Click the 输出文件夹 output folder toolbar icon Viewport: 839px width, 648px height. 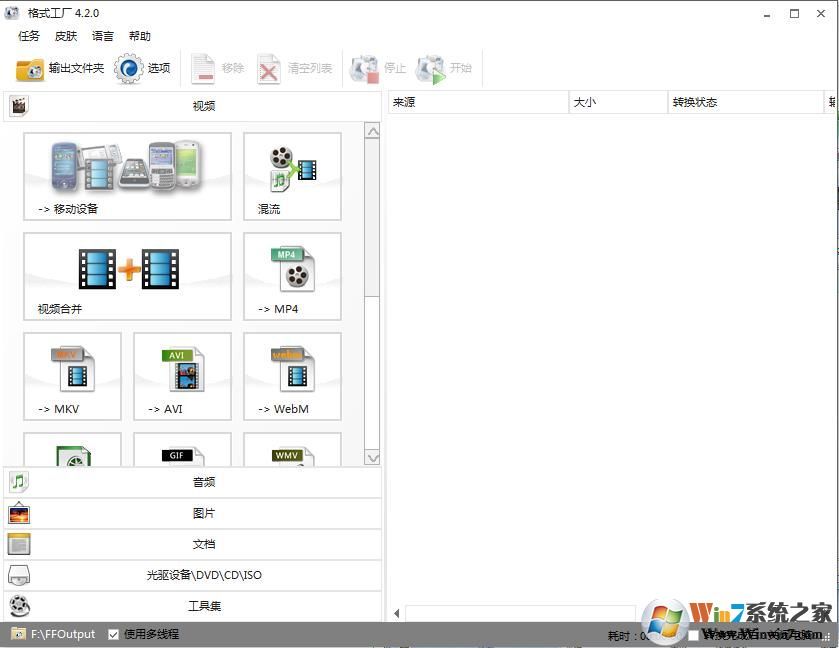click(31, 69)
